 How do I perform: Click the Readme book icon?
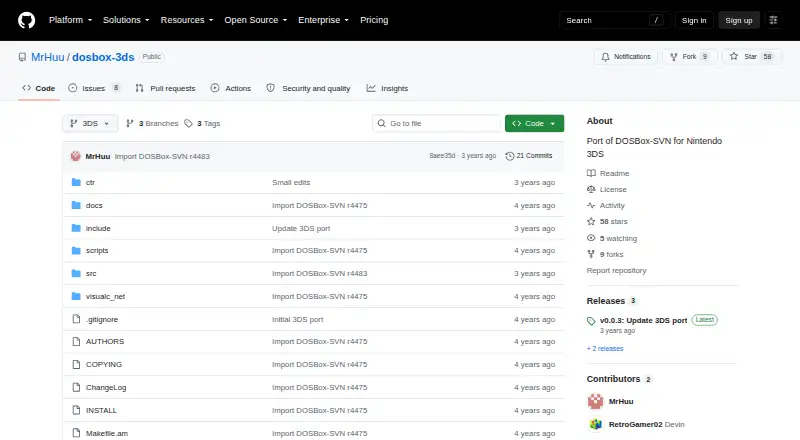(591, 173)
